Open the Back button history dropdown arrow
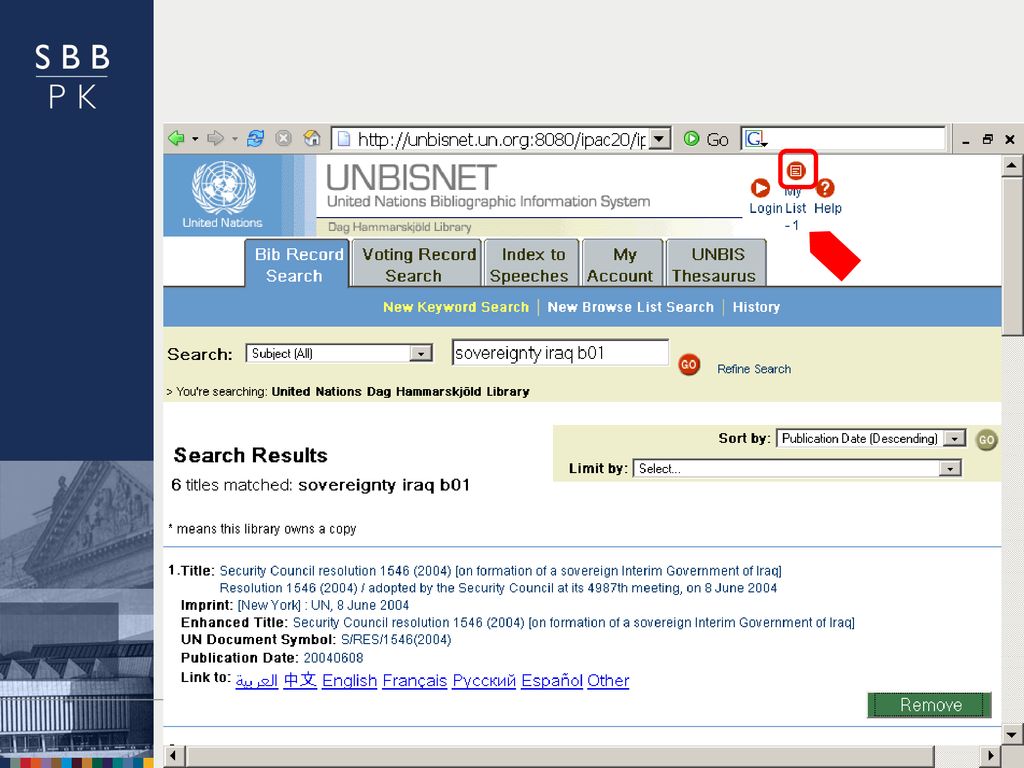Viewport: 1024px width, 768px height. tap(195, 139)
